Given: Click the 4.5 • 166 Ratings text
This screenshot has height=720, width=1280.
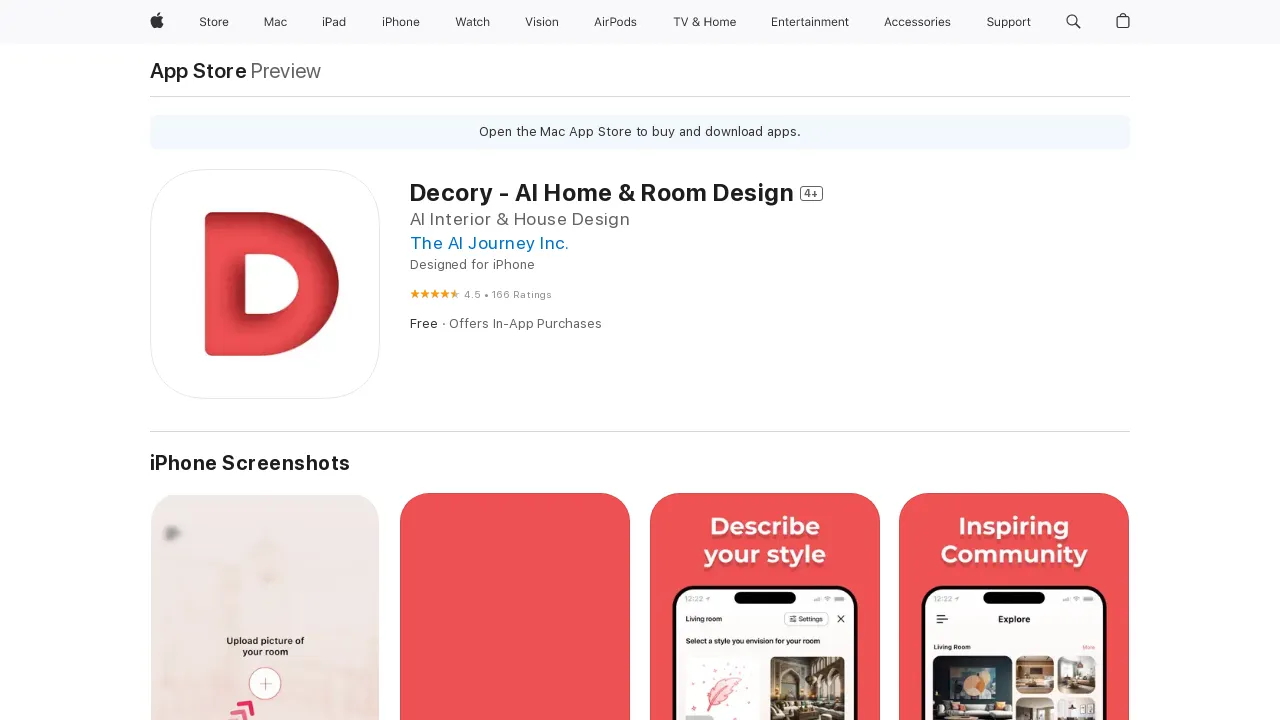Looking at the screenshot, I should coord(508,295).
